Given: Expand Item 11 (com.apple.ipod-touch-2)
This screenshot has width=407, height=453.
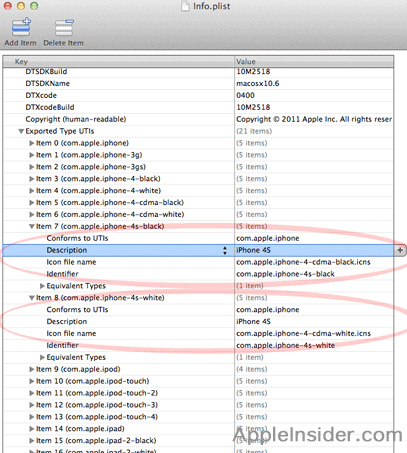Looking at the screenshot, I should click(x=32, y=393).
